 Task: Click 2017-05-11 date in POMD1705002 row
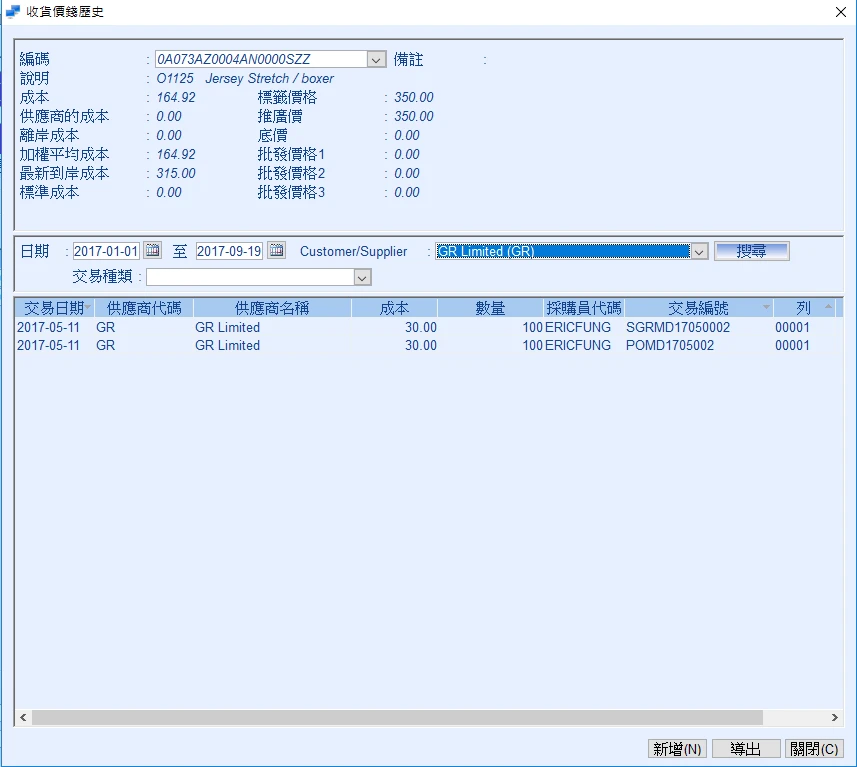(x=48, y=345)
